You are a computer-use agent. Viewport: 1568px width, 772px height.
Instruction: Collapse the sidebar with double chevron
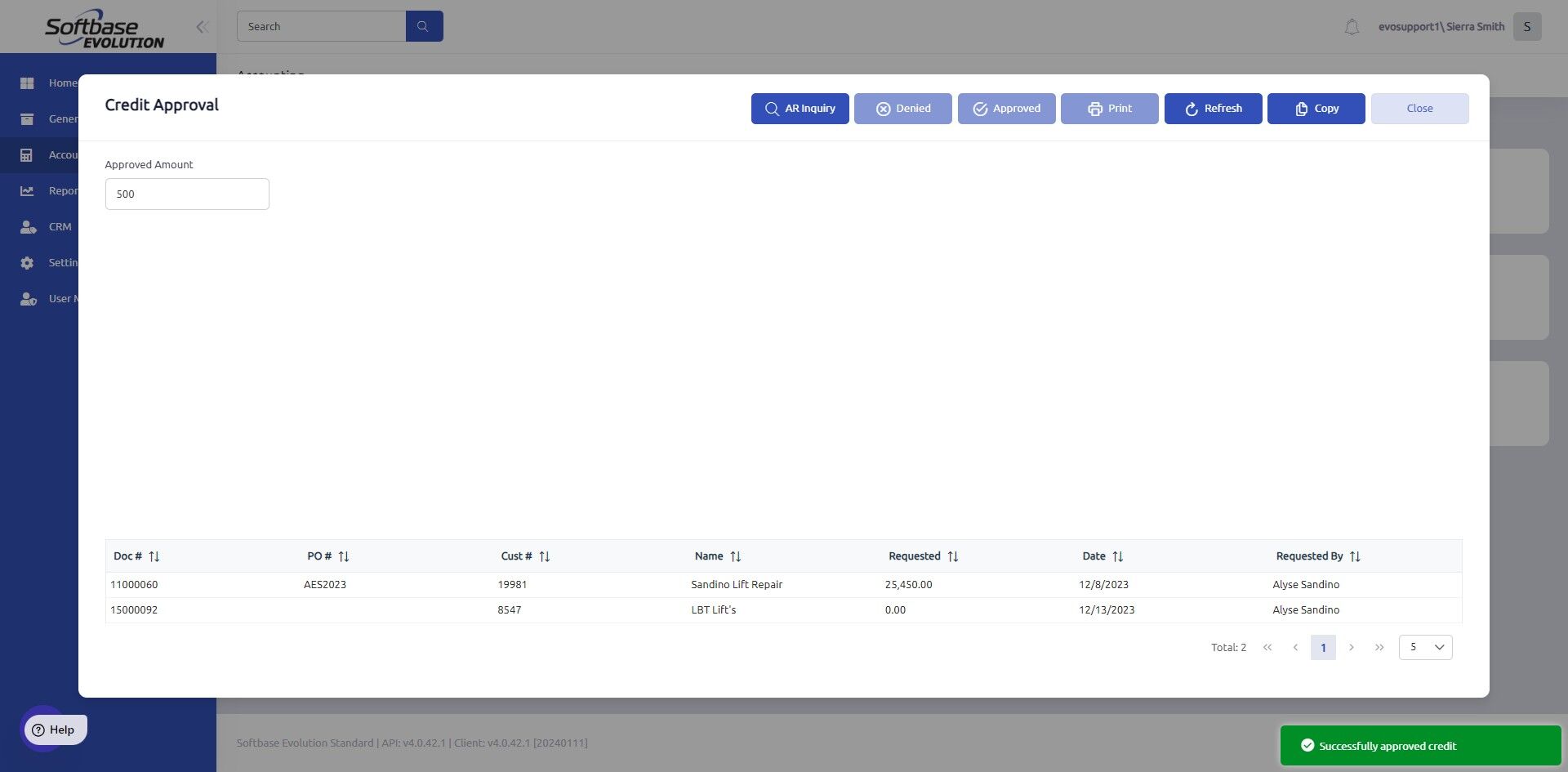click(x=203, y=27)
